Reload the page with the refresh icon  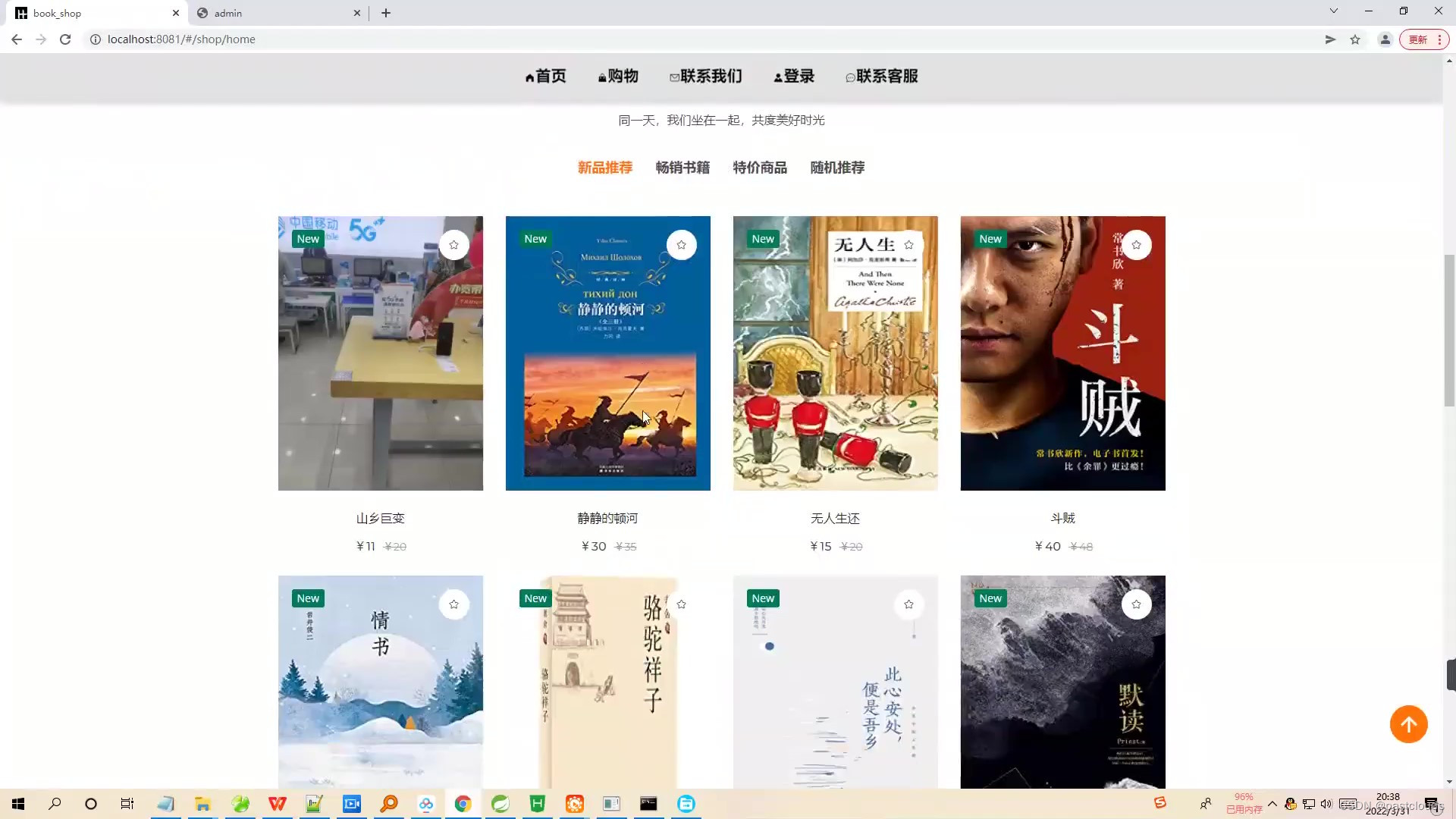65,39
